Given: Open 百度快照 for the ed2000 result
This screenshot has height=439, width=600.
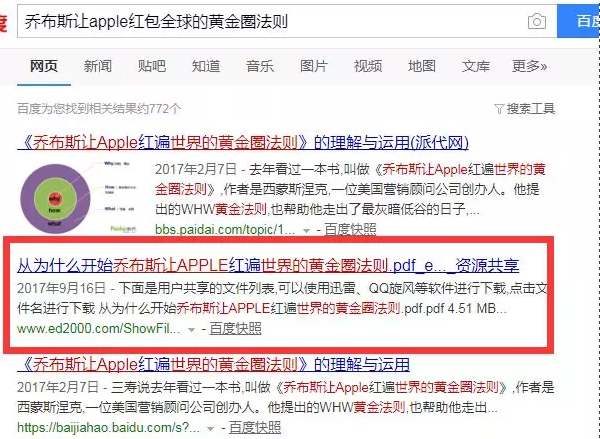Looking at the screenshot, I should point(235,328).
